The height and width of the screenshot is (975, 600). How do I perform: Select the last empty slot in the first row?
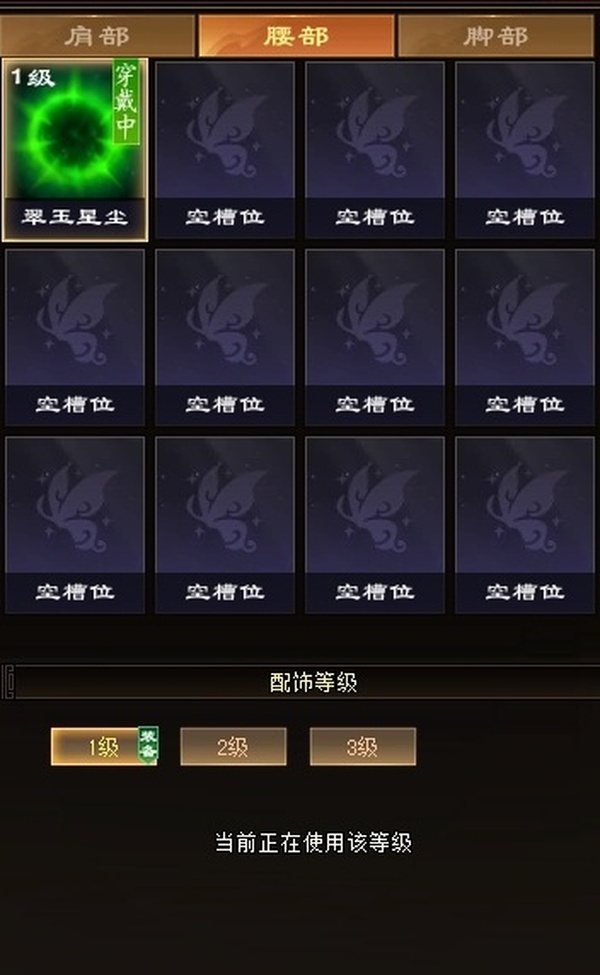525,150
